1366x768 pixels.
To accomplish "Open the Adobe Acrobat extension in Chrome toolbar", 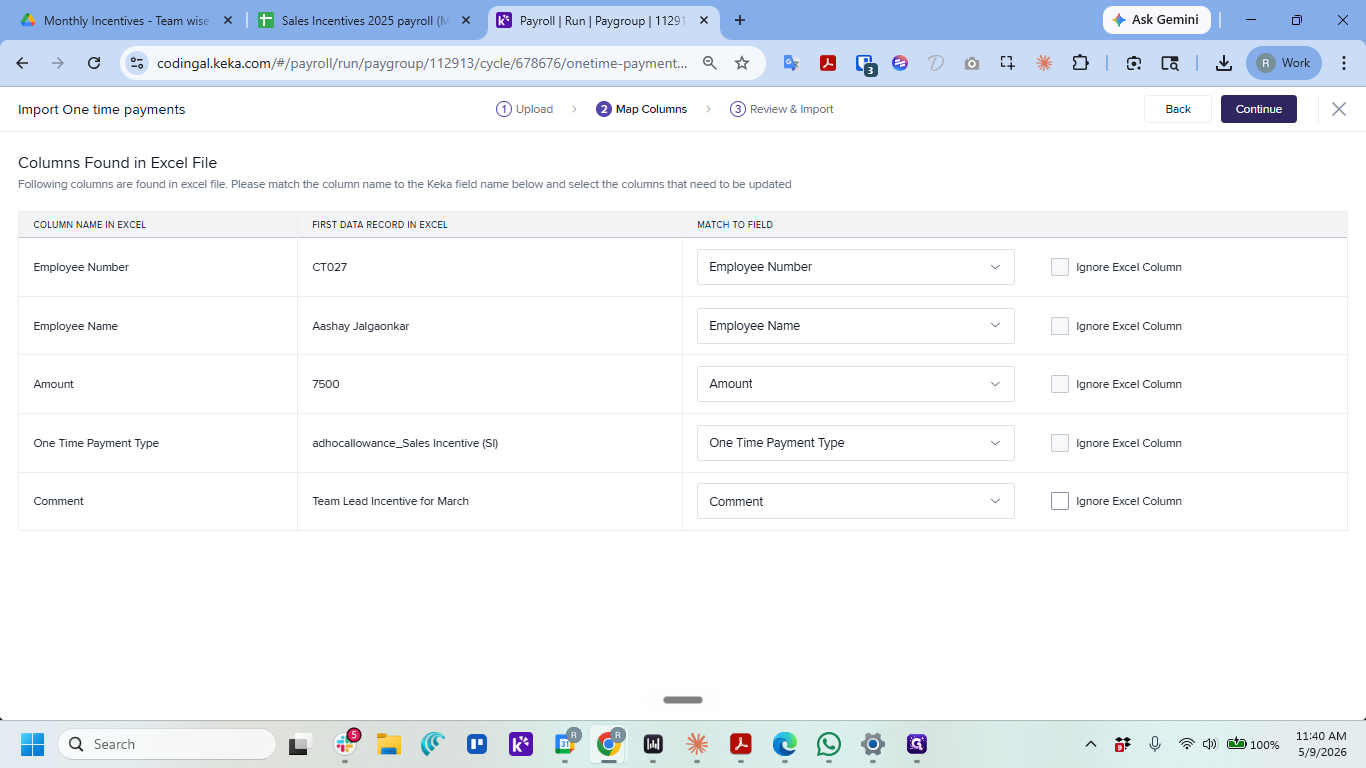I will pos(828,63).
